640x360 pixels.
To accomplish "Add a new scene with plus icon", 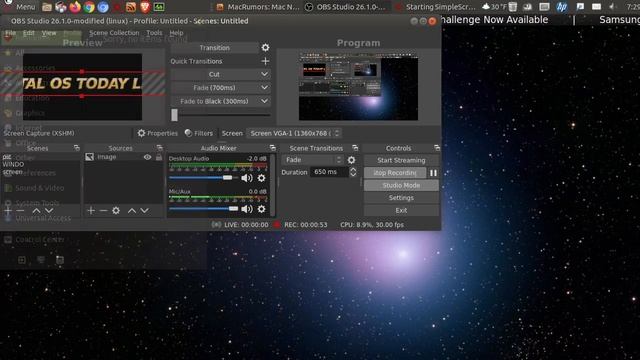I will [x=8, y=211].
